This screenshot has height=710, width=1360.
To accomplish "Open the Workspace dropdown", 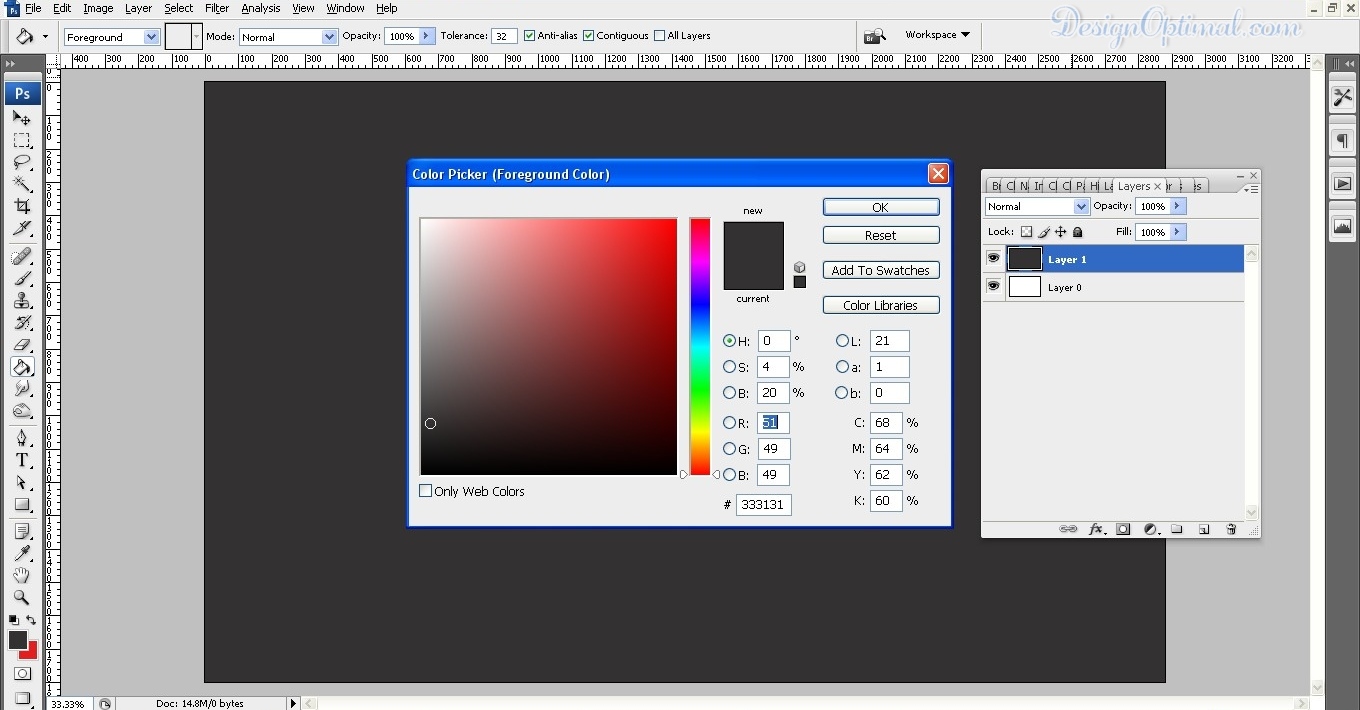I will 937,35.
